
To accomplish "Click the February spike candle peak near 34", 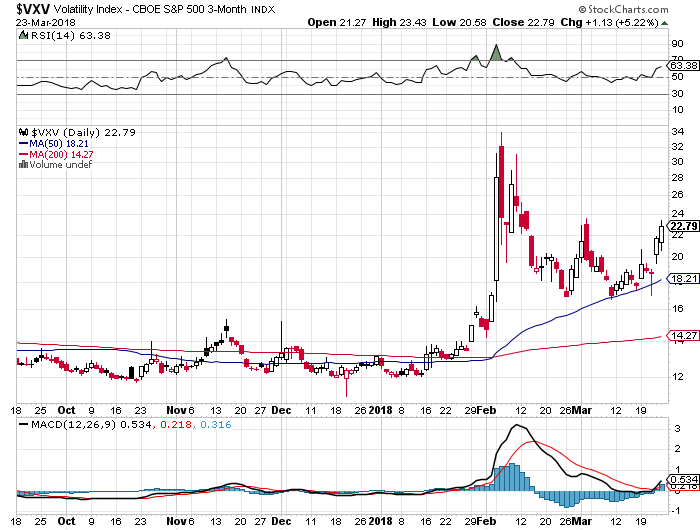I will (501, 134).
